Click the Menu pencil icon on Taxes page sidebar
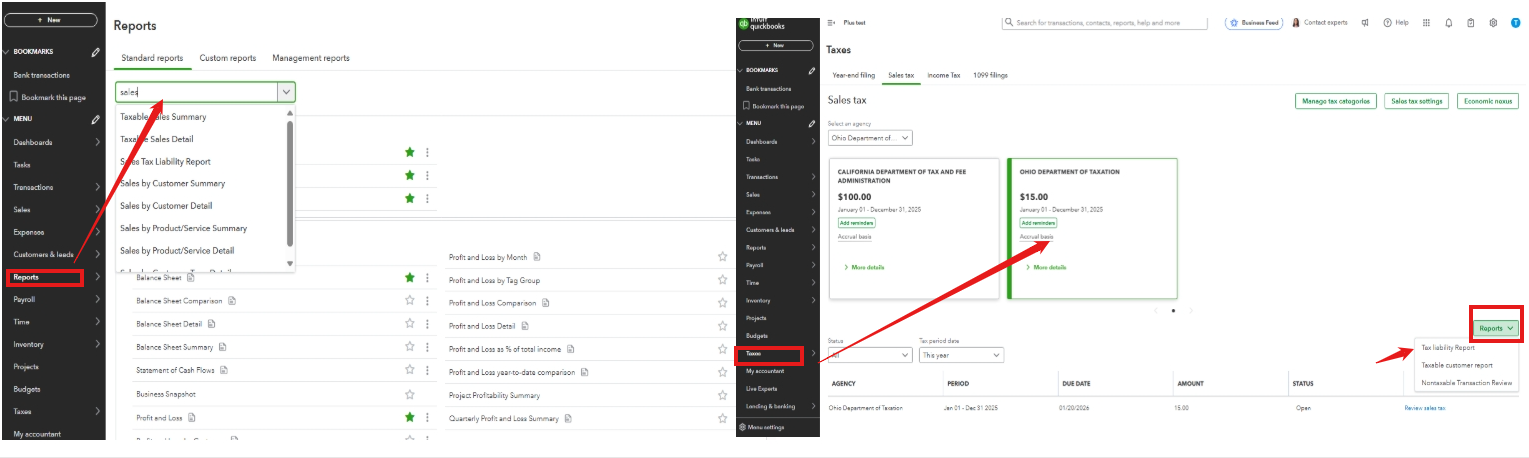 pyautogui.click(x=812, y=123)
